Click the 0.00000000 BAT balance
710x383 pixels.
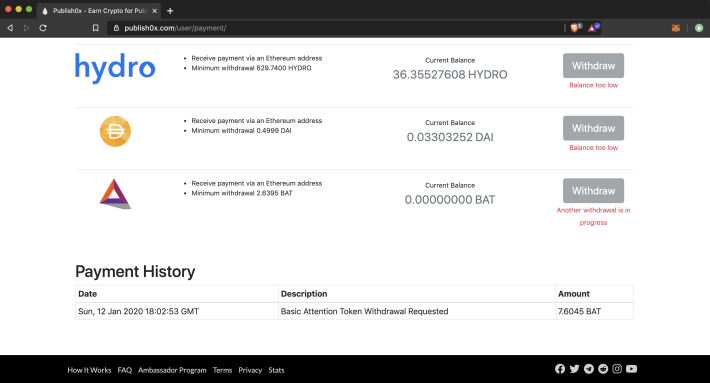(450, 200)
